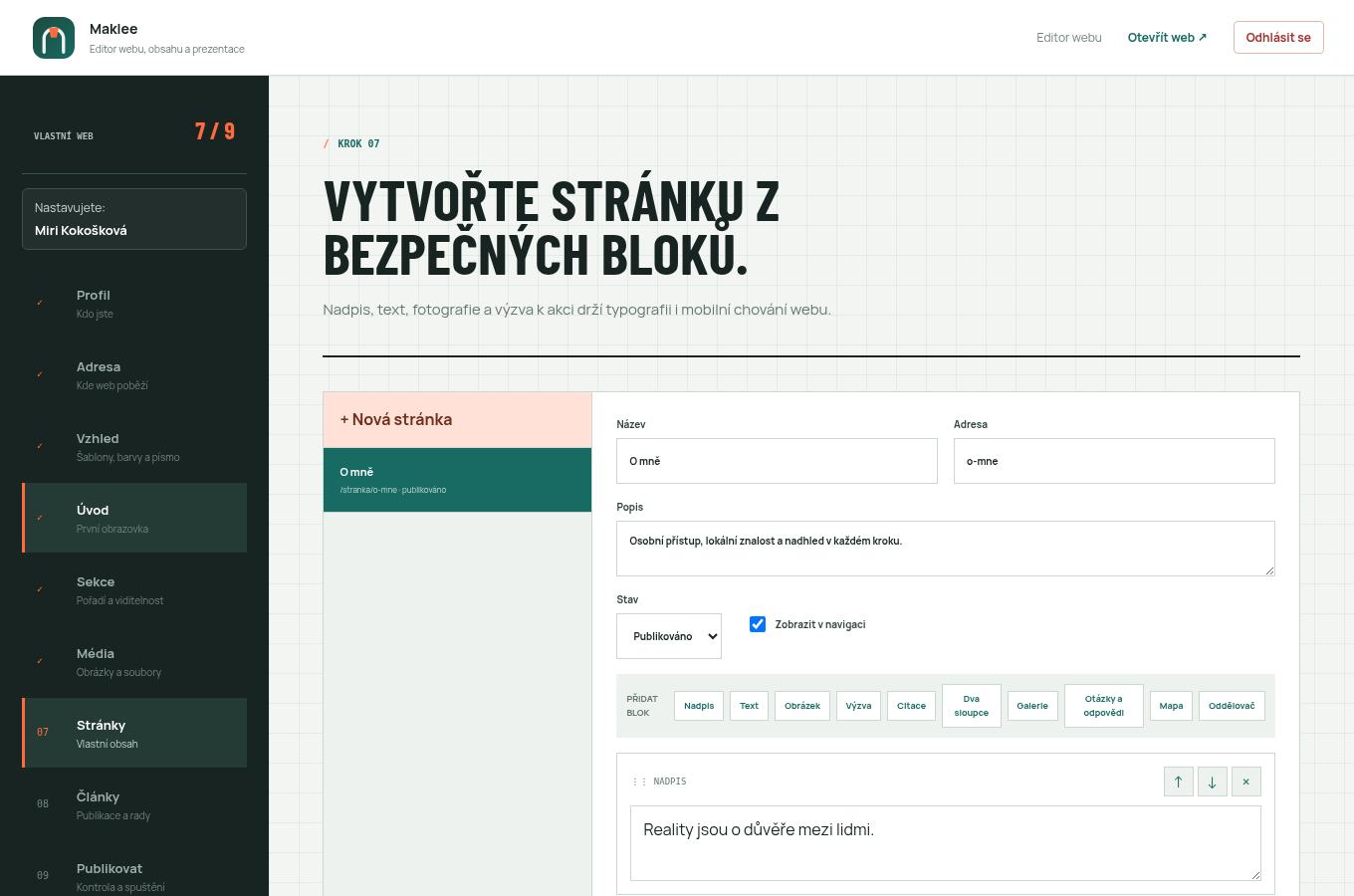Move the Nadpis block down

coord(1212,782)
